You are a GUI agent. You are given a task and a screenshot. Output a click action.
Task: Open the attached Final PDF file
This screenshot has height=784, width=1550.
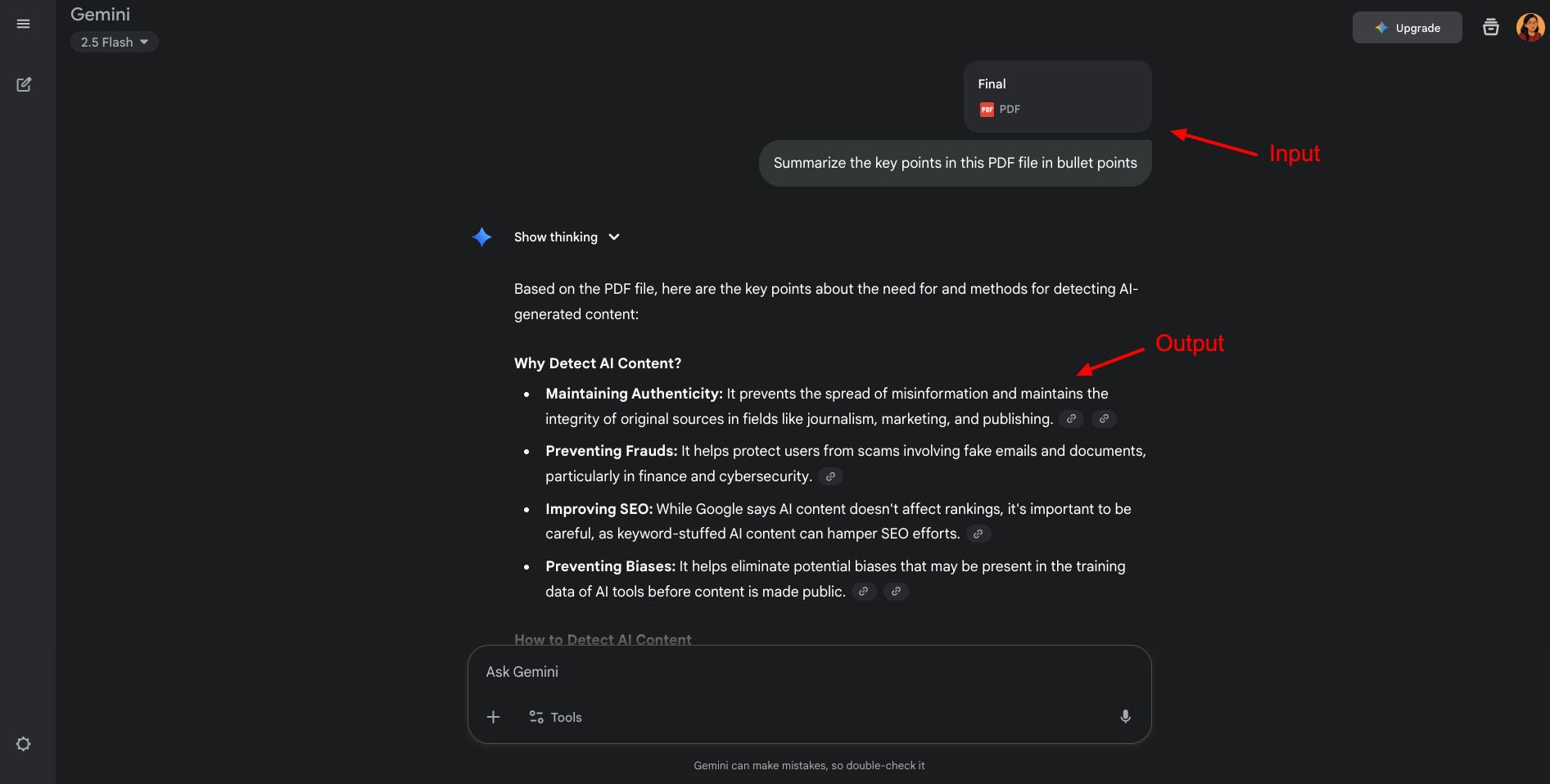click(x=1057, y=97)
